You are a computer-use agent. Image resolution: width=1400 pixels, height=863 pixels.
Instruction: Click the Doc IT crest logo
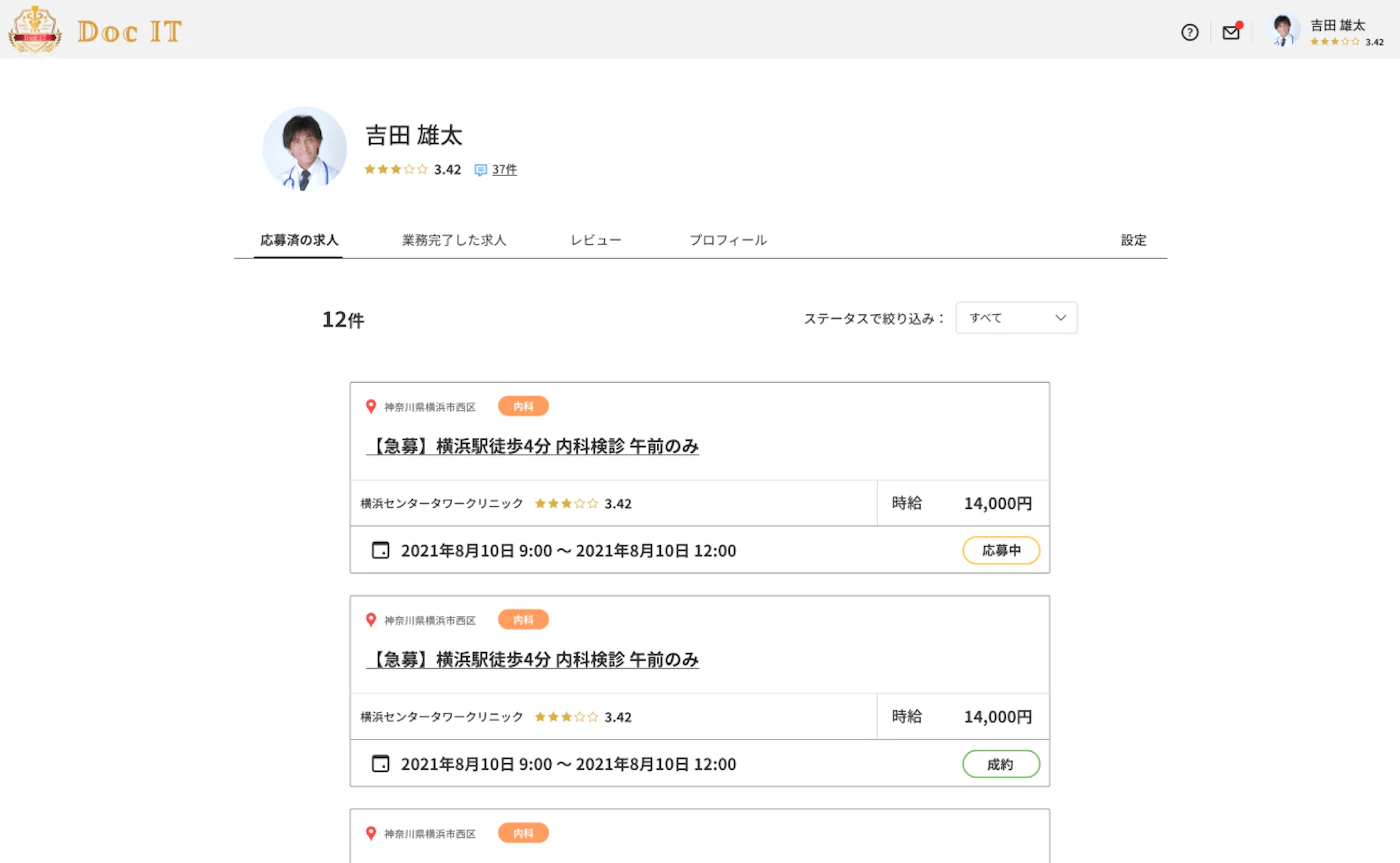(x=35, y=29)
